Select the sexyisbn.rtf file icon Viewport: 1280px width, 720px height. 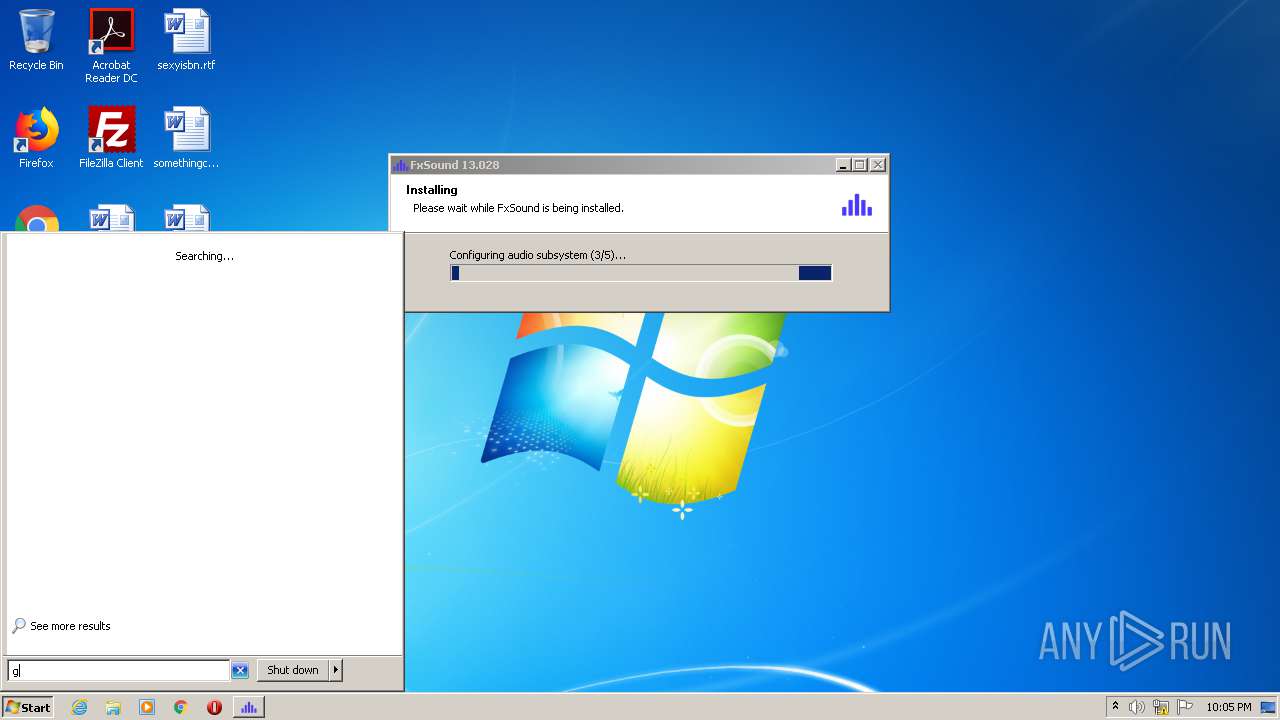coord(186,40)
